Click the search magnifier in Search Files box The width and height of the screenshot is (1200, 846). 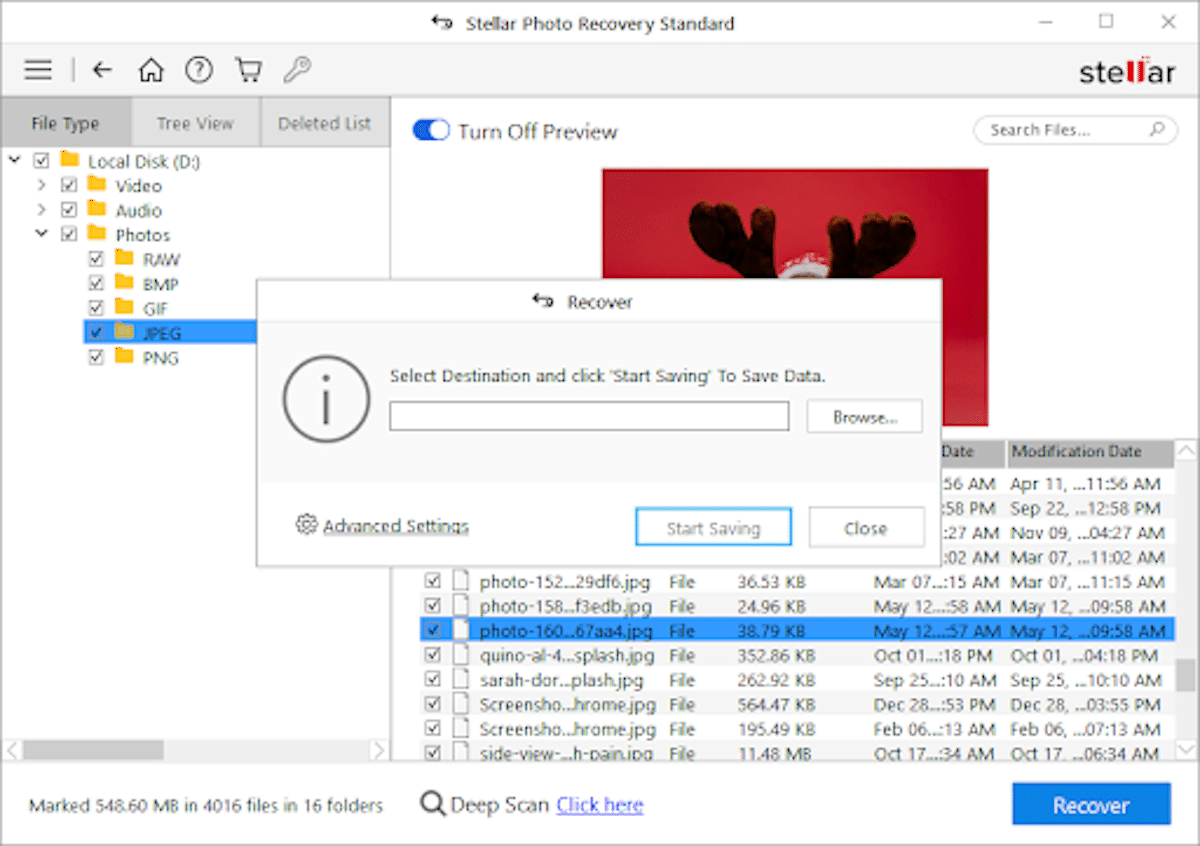(x=1155, y=130)
